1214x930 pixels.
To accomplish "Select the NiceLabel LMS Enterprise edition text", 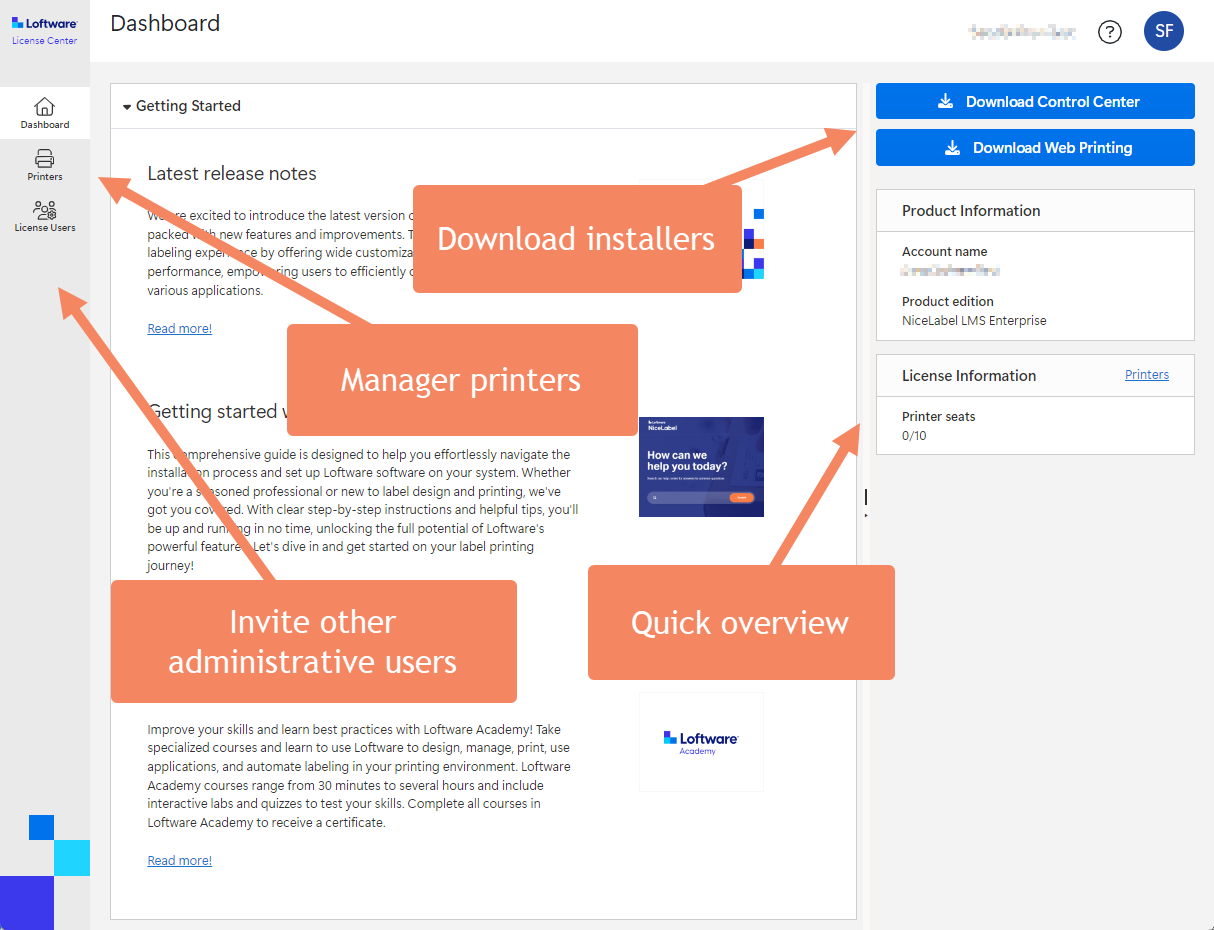I will click(x=974, y=321).
